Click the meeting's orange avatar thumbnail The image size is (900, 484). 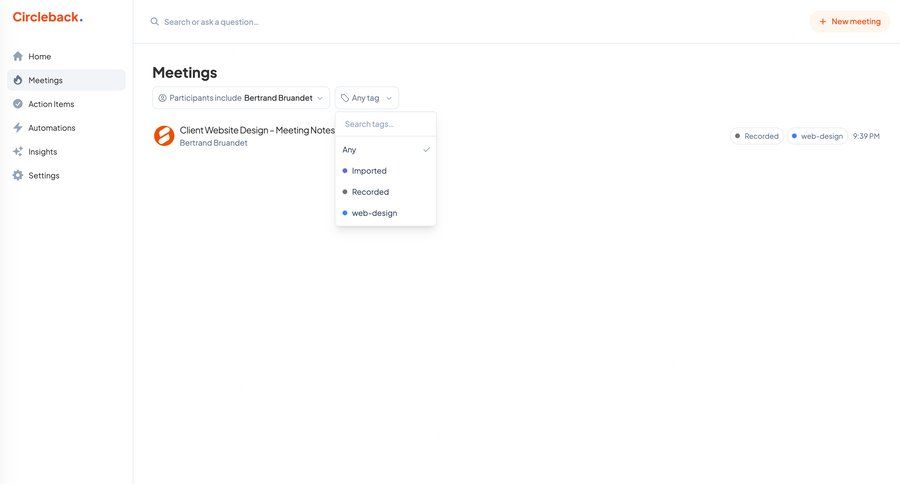(x=164, y=136)
